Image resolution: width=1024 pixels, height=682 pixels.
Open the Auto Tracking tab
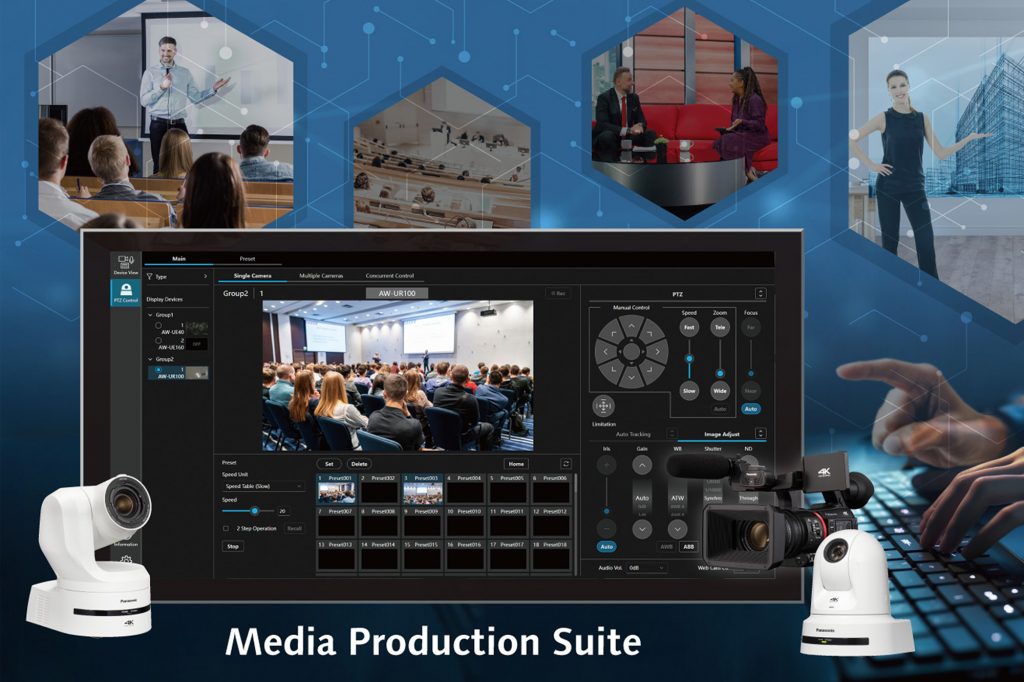pos(633,434)
